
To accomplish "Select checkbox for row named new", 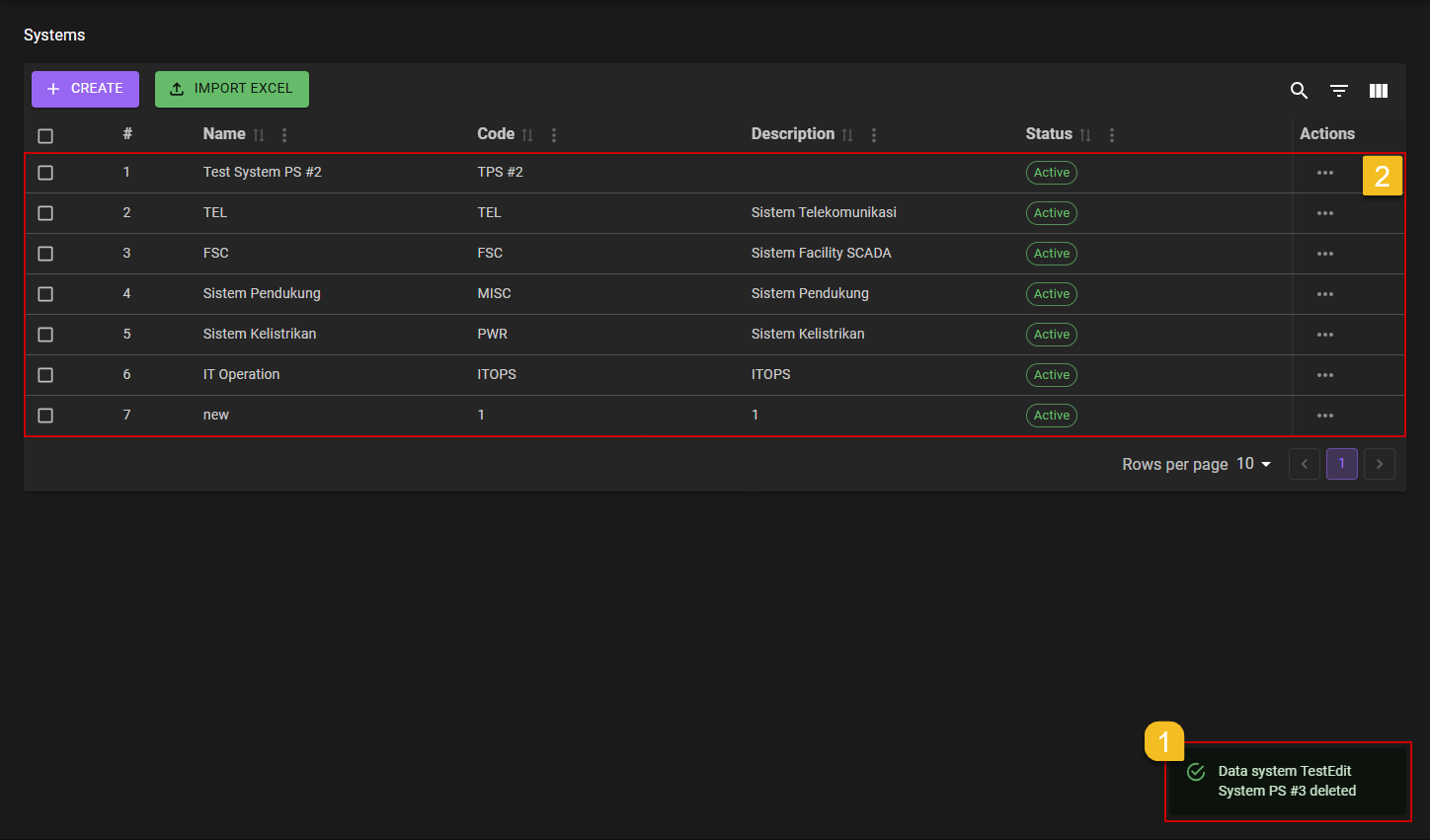I will click(x=45, y=416).
